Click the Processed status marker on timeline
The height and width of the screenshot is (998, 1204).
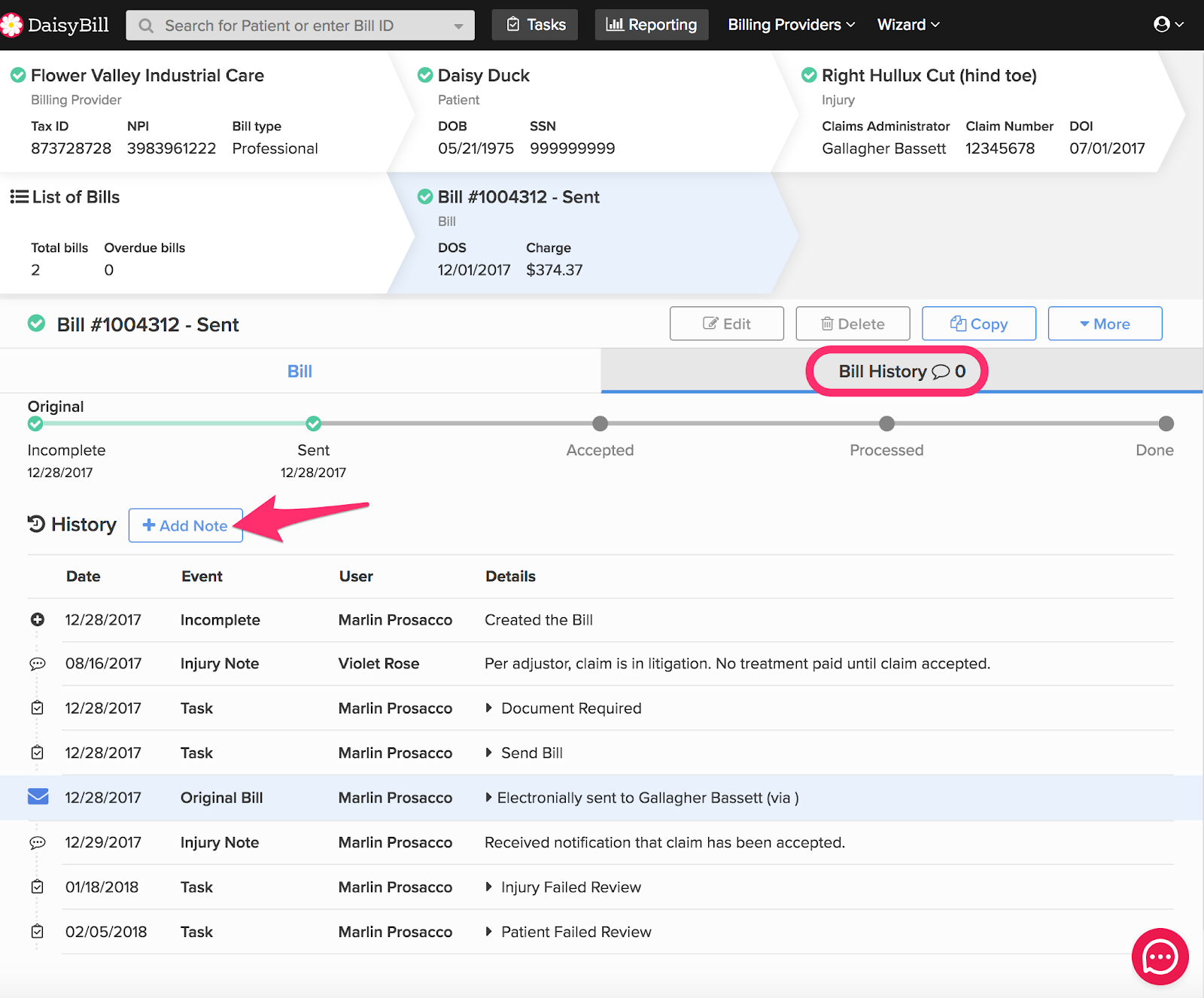[x=887, y=424]
